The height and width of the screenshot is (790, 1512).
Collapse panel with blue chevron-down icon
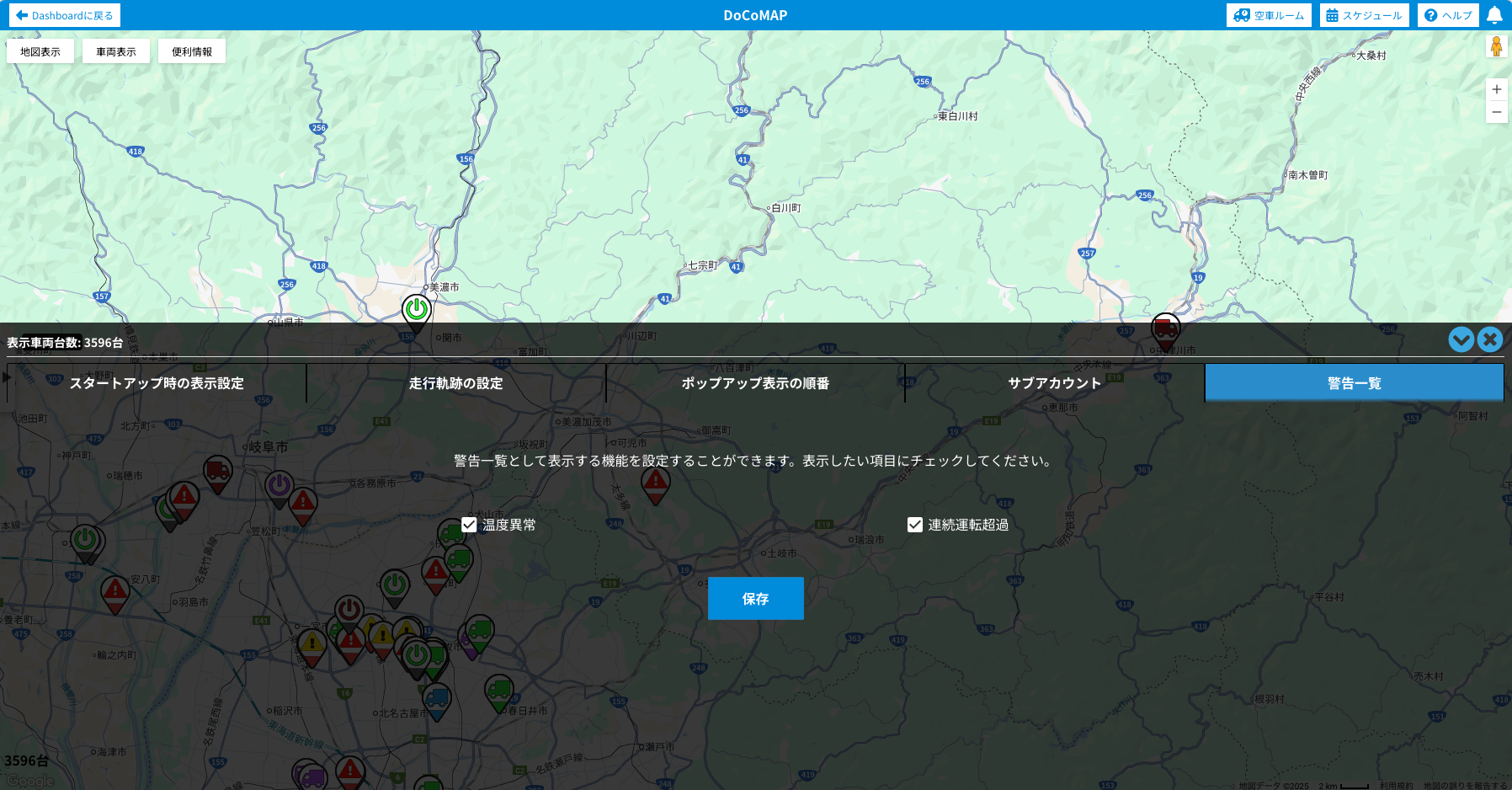[1461, 339]
